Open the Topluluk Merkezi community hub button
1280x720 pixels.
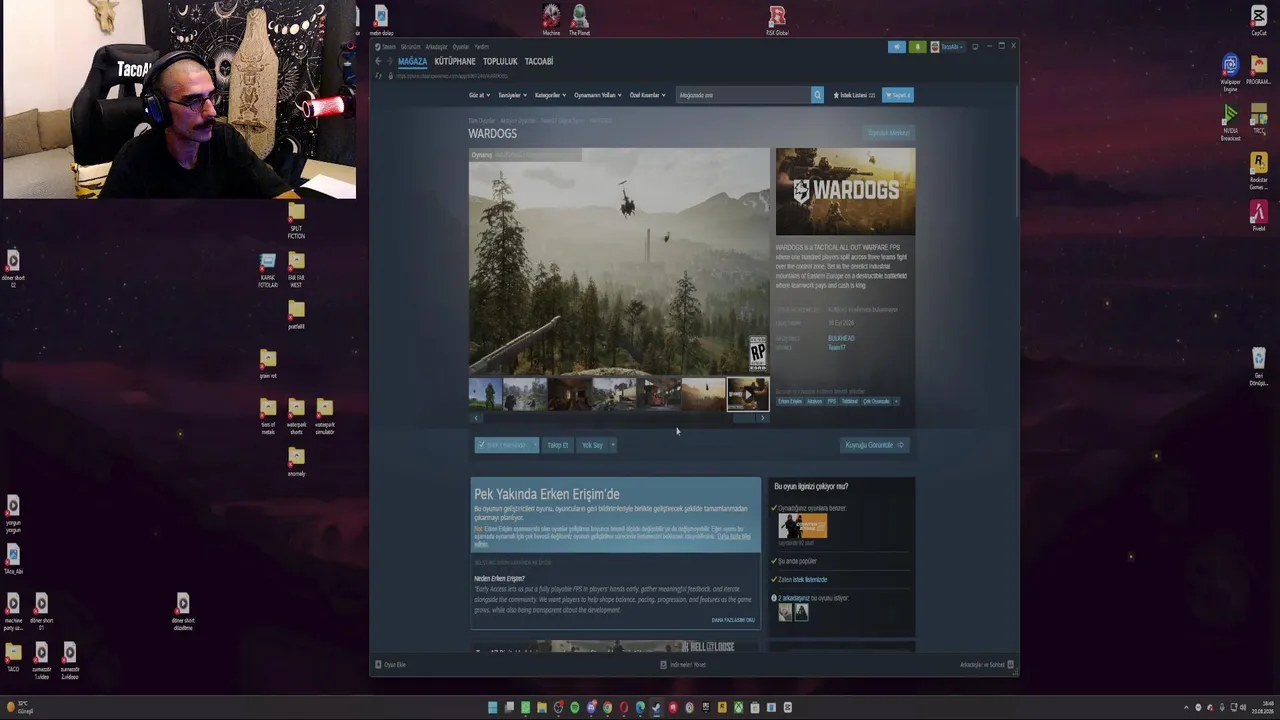888,133
